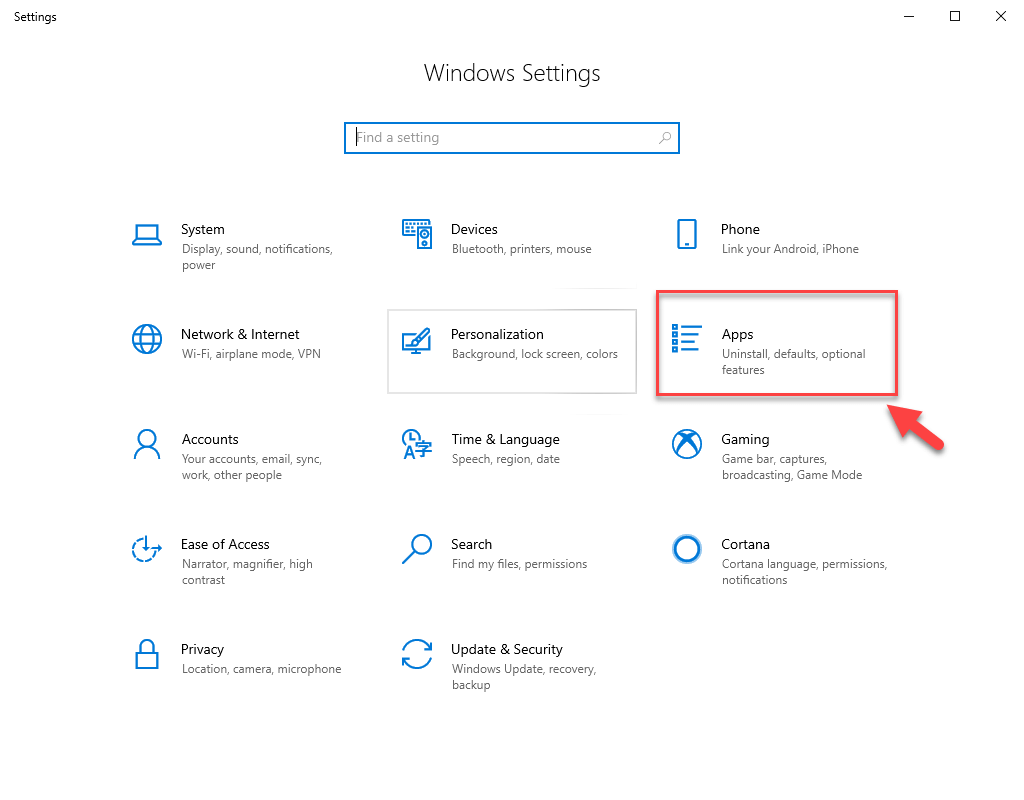Open Phone settings title
The width and height of the screenshot is (1024, 800).
click(740, 229)
